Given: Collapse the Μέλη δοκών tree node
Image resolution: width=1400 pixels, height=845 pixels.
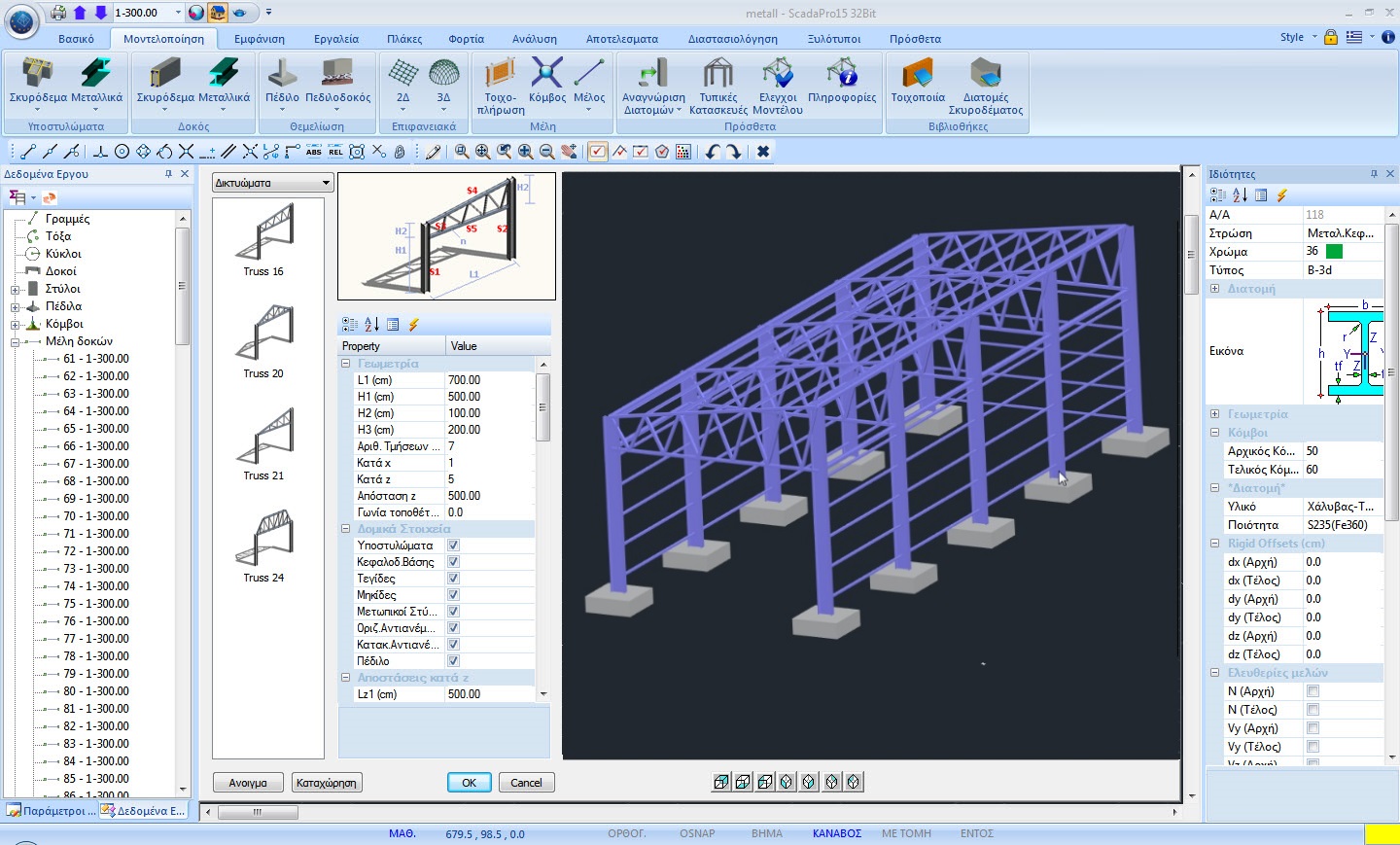Looking at the screenshot, I should (15, 342).
